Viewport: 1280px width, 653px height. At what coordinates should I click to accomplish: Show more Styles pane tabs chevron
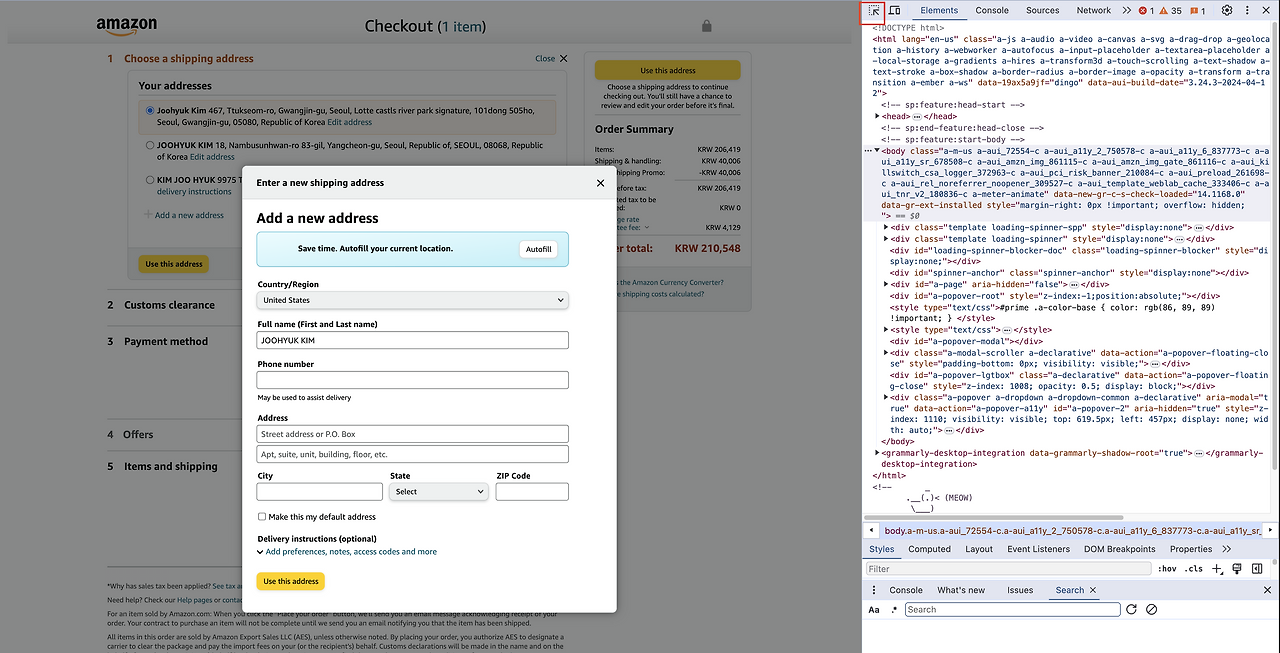click(x=1227, y=549)
